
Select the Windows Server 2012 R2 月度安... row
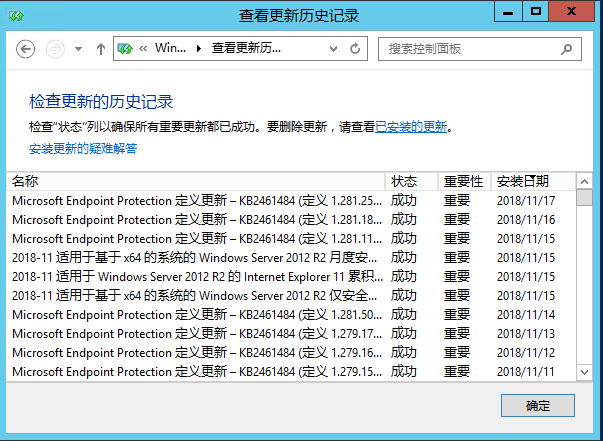pyautogui.click(x=291, y=258)
